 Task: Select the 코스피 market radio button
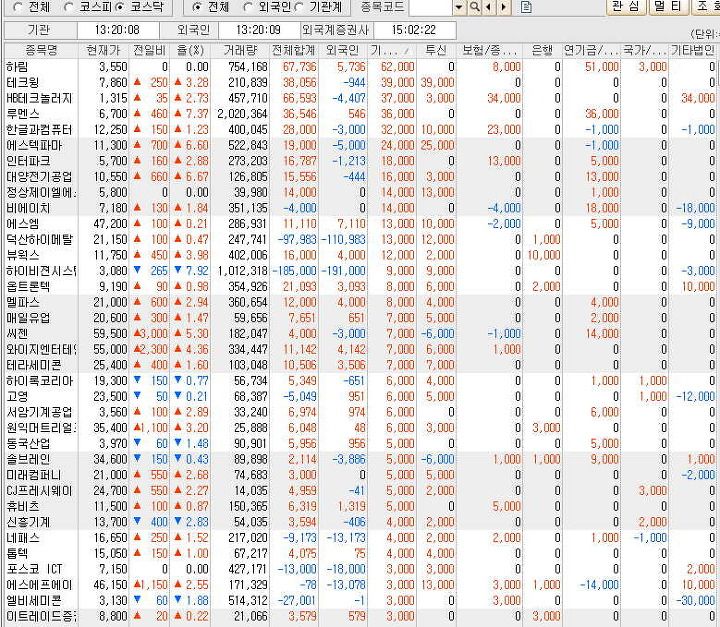69,7
